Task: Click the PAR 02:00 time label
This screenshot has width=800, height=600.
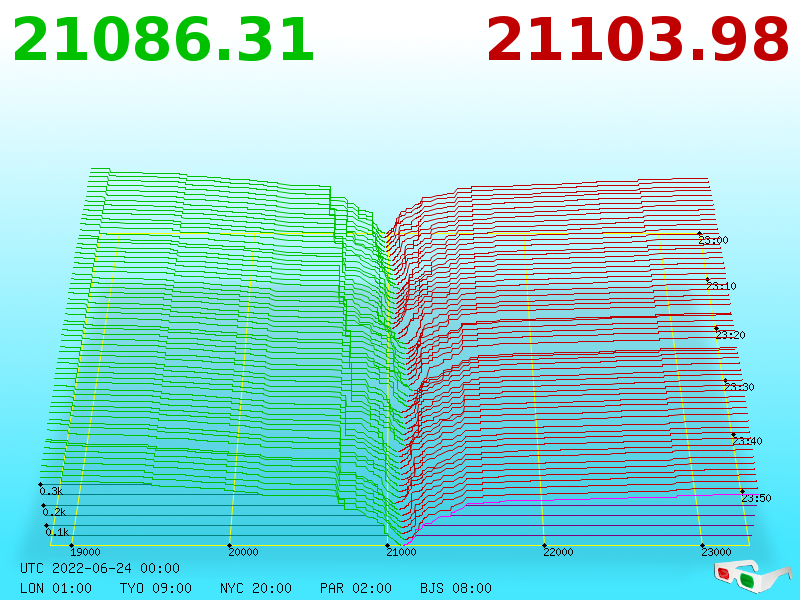Action: (356, 588)
